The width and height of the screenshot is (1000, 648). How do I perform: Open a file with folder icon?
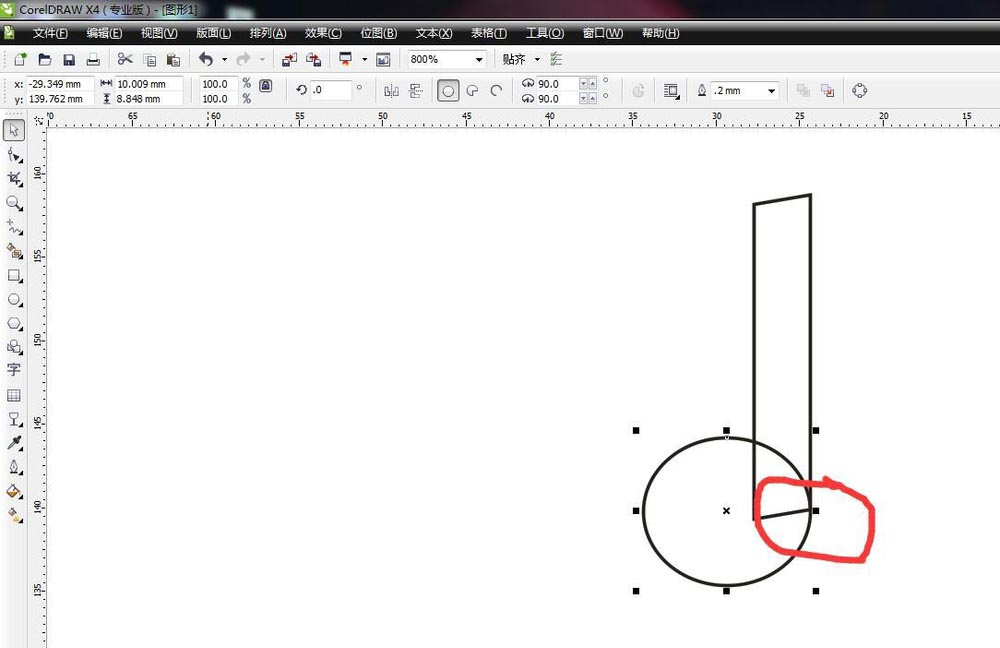(x=45, y=59)
